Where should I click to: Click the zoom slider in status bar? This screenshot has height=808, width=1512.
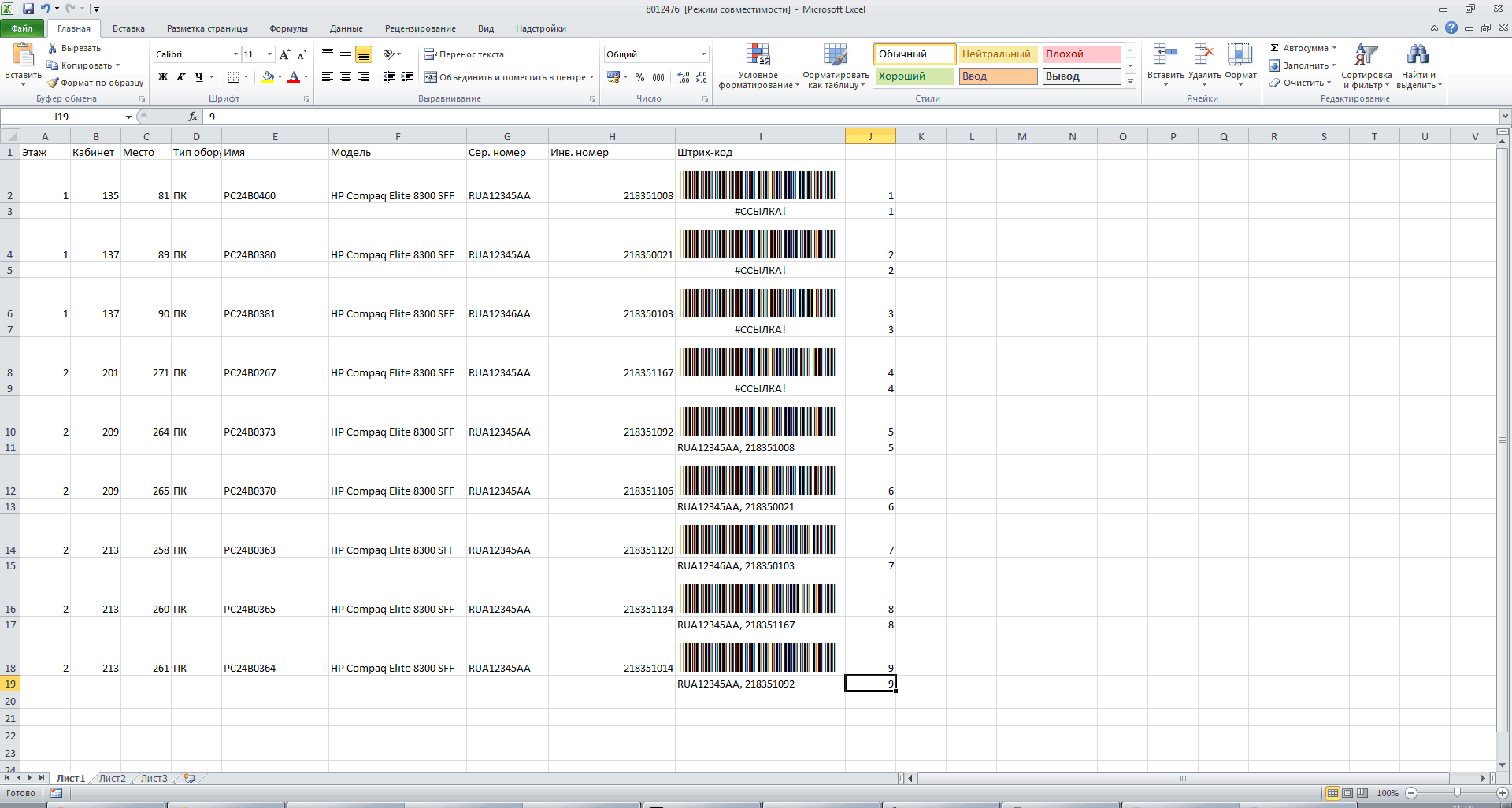[x=1456, y=793]
